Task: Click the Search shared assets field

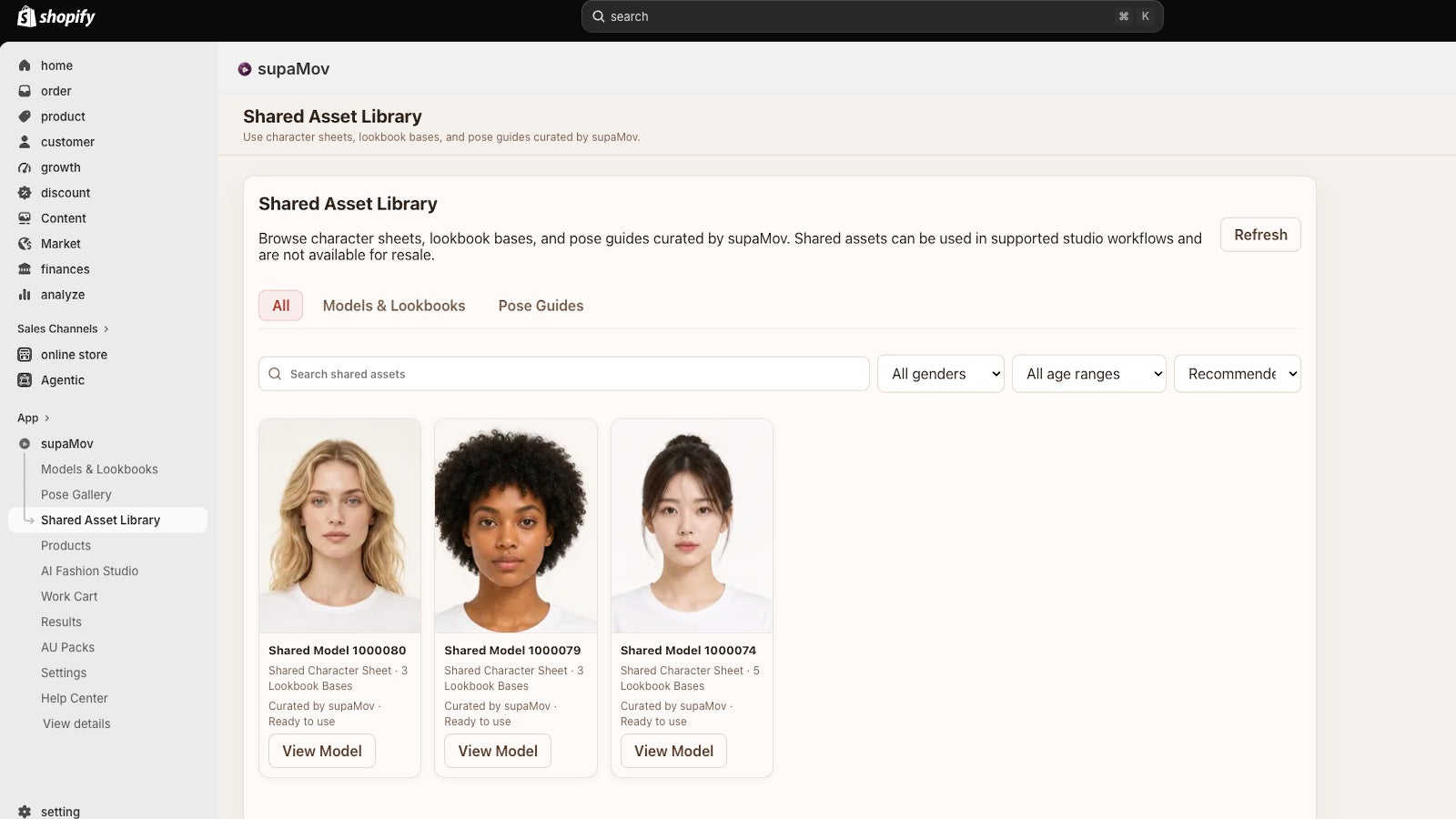Action: (x=564, y=374)
